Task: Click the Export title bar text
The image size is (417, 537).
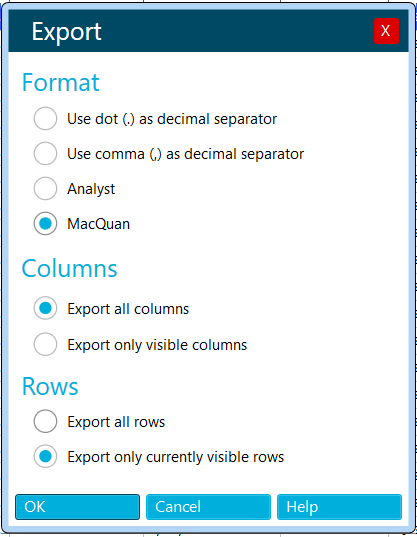Action: 66,32
